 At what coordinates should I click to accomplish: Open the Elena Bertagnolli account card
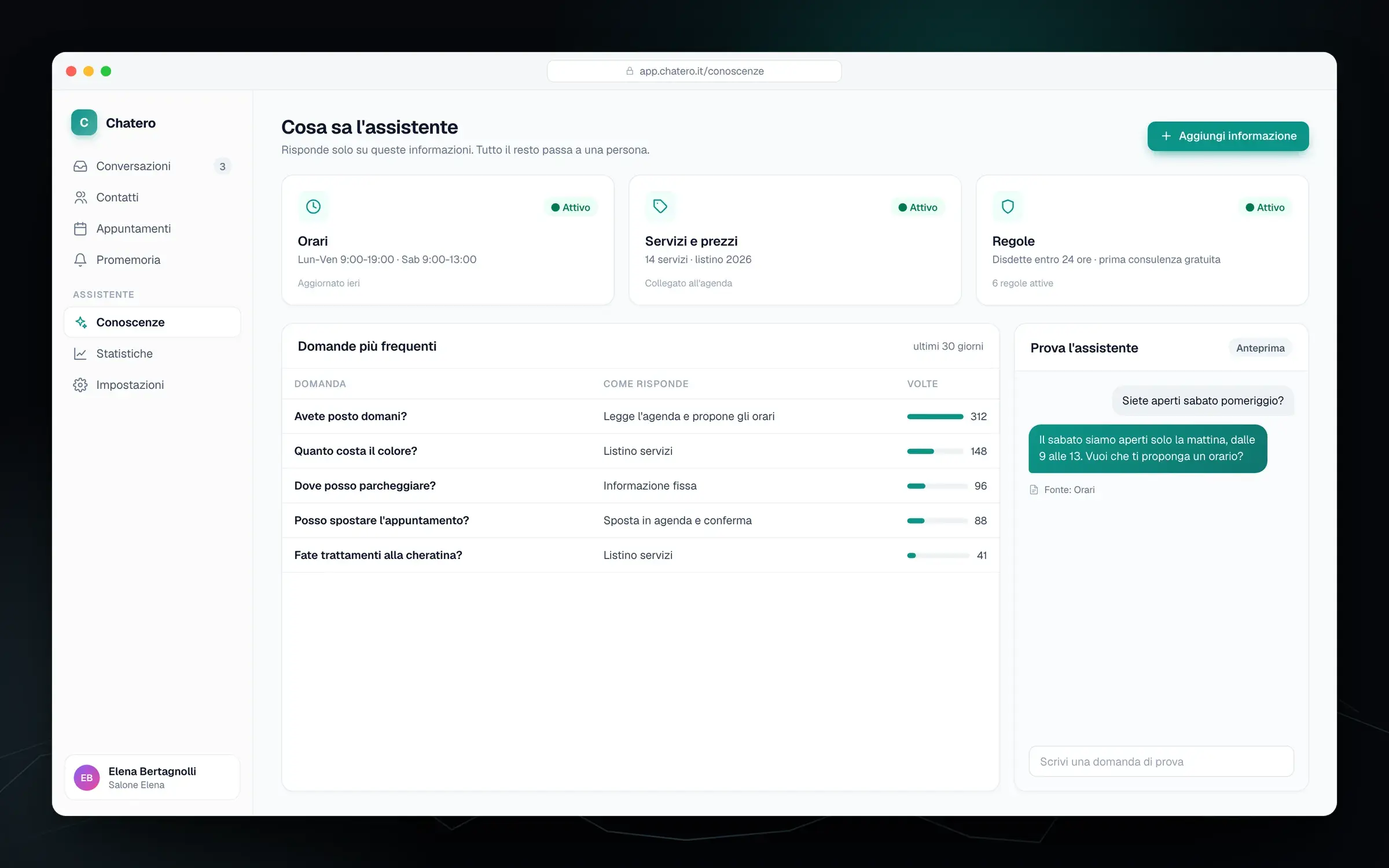(x=152, y=777)
